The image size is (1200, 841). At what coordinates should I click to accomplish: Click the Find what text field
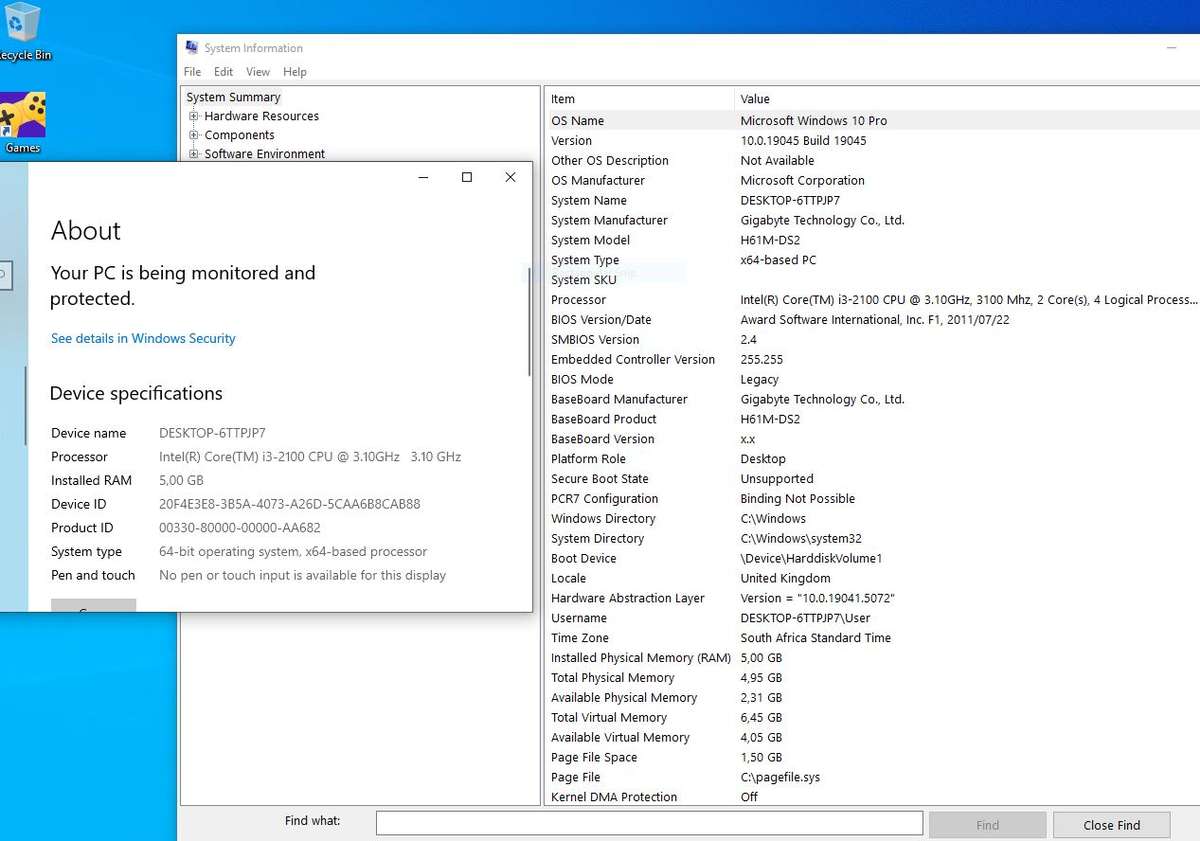pos(648,823)
